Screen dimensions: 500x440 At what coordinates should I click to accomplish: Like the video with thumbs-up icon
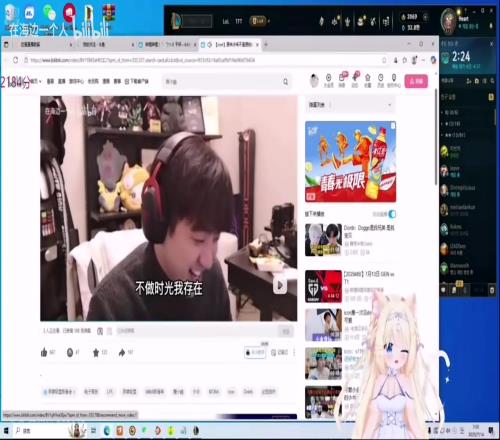(44, 352)
